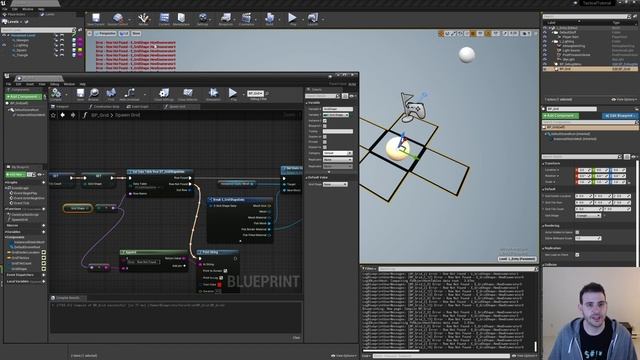640x360 pixels.
Task: Click the Perspective viewport mode button
Action: [105, 33]
